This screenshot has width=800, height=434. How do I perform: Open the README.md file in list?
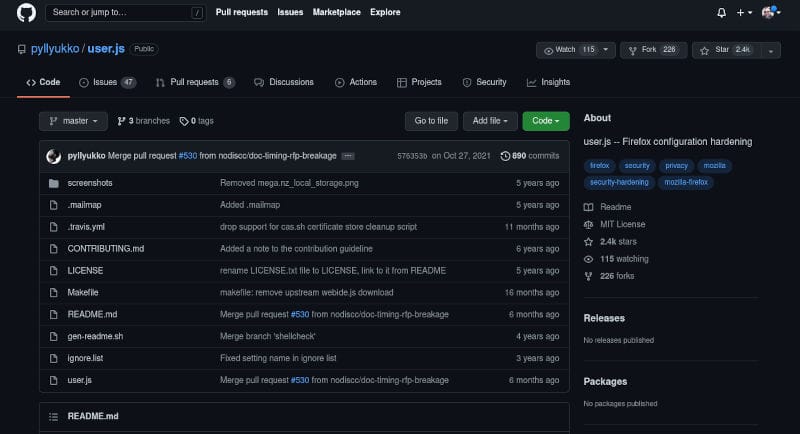point(92,315)
